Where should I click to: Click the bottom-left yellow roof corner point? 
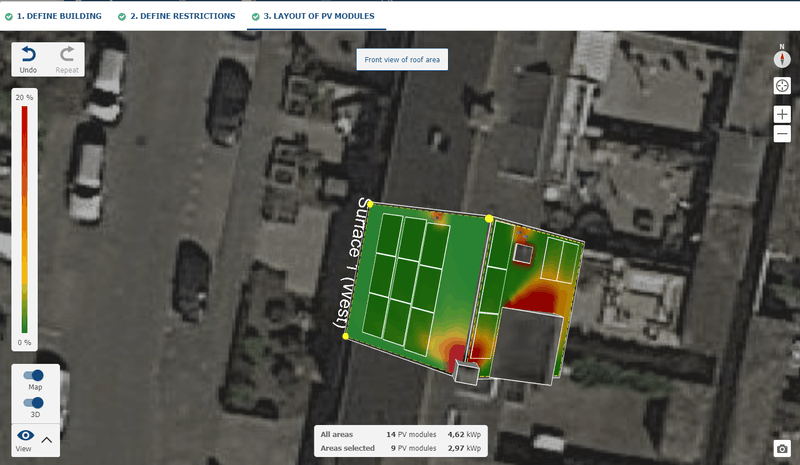pyautogui.click(x=345, y=336)
